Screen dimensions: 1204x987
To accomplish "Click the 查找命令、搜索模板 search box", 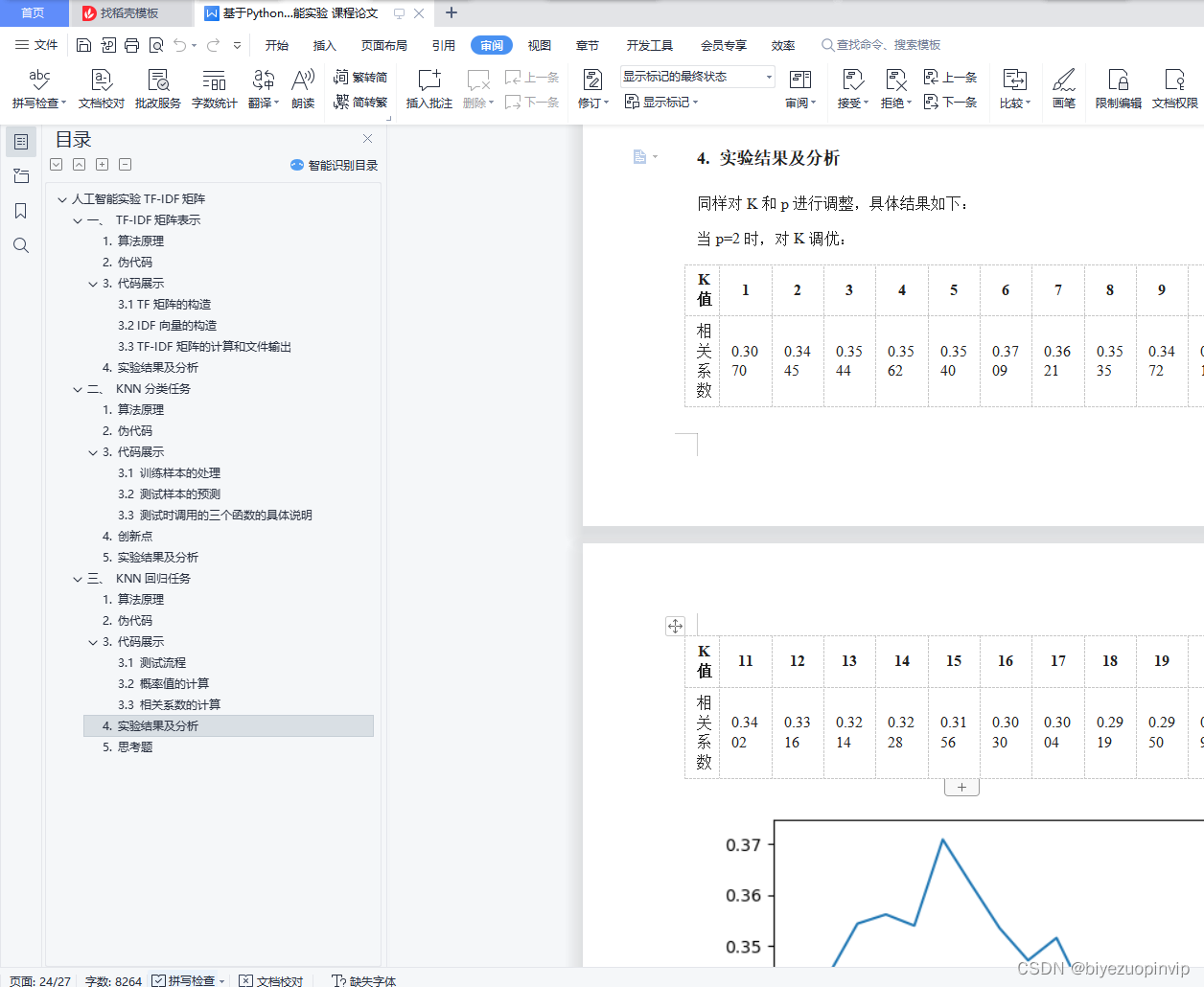I will tap(882, 45).
